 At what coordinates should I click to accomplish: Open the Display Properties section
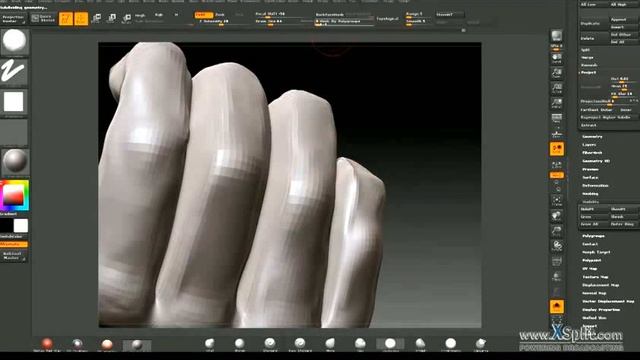pos(601,309)
